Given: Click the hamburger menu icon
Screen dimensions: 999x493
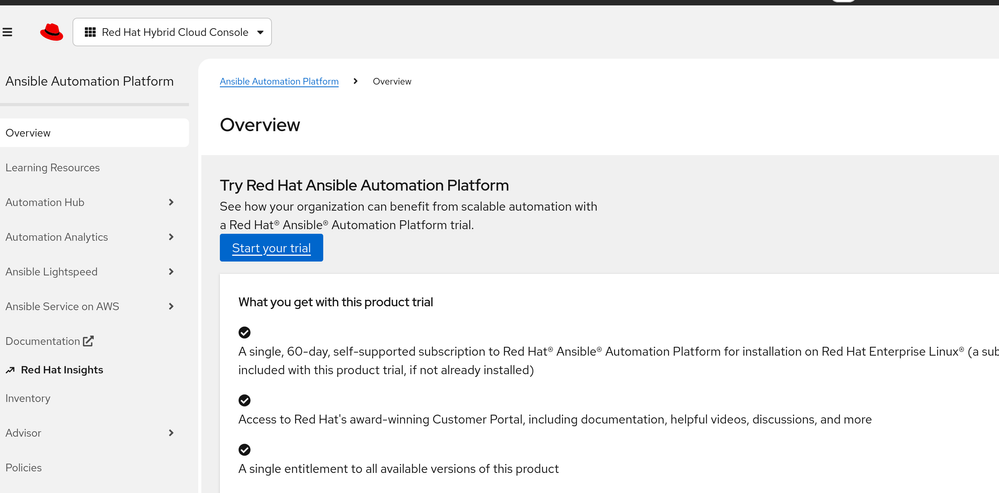Looking at the screenshot, I should (x=8, y=32).
